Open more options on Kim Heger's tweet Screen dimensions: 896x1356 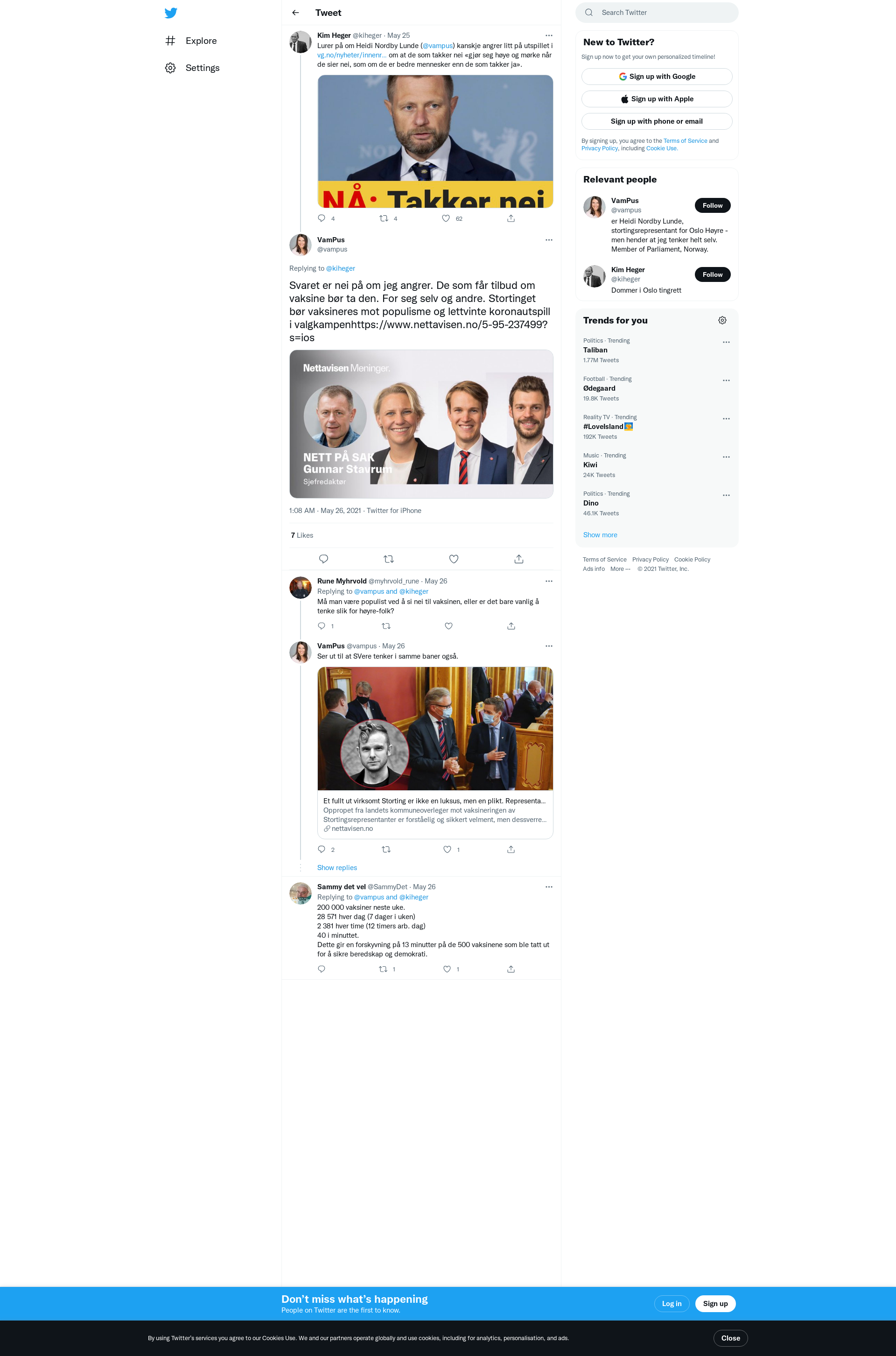(549, 35)
